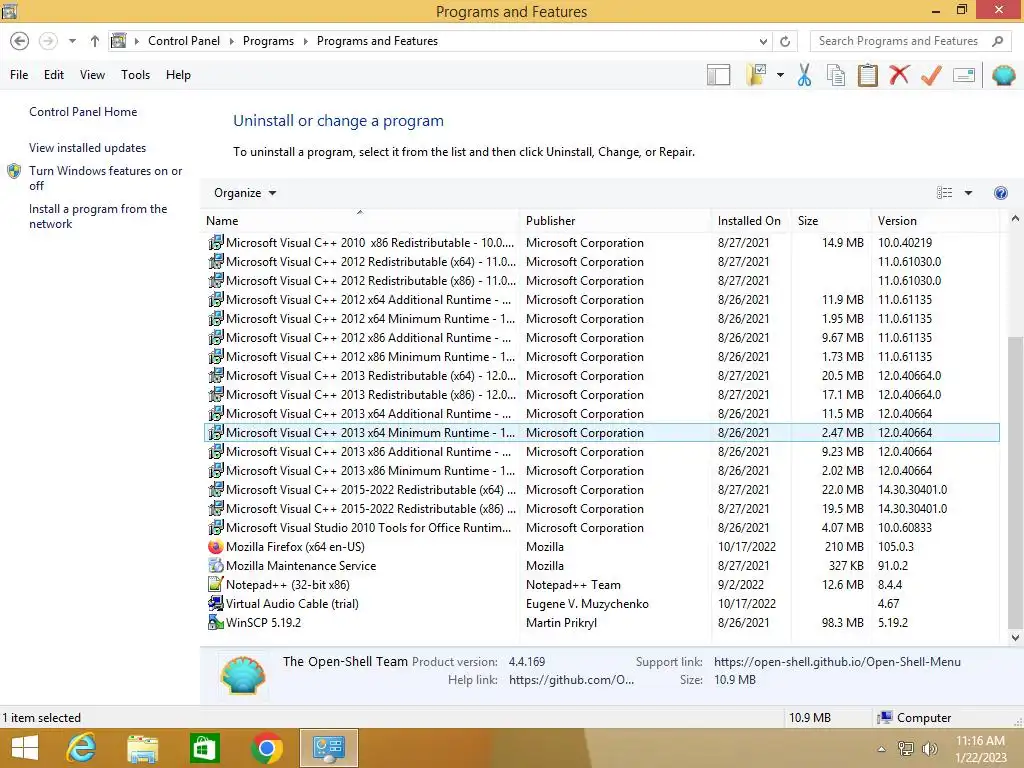Click the Search Programs and Features field

[899, 41]
